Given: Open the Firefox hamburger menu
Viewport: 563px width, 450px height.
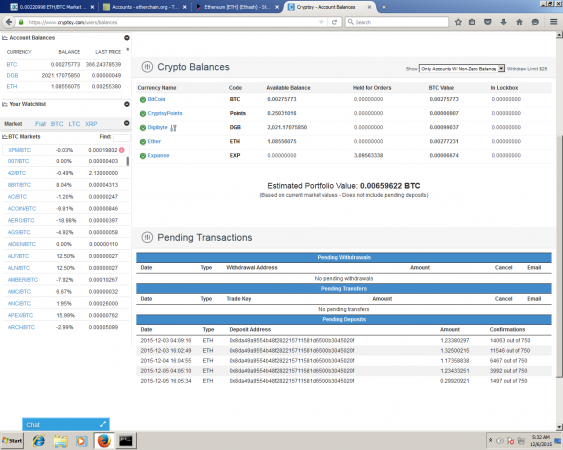Looking at the screenshot, I should coord(553,22).
